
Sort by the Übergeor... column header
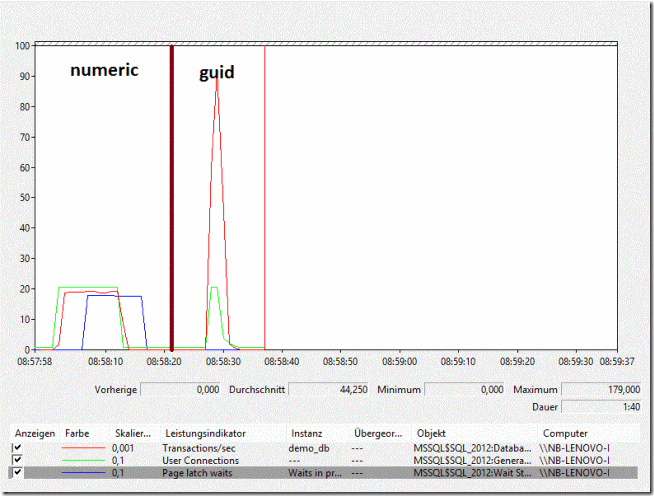381,433
